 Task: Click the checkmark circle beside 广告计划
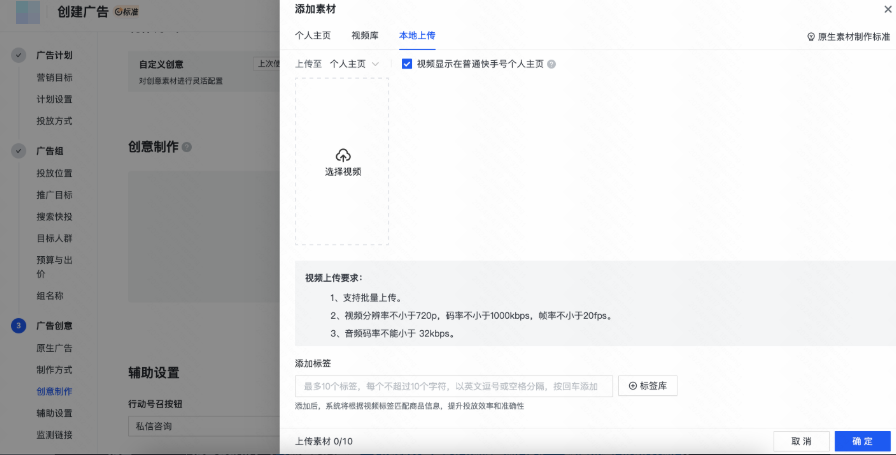19,55
